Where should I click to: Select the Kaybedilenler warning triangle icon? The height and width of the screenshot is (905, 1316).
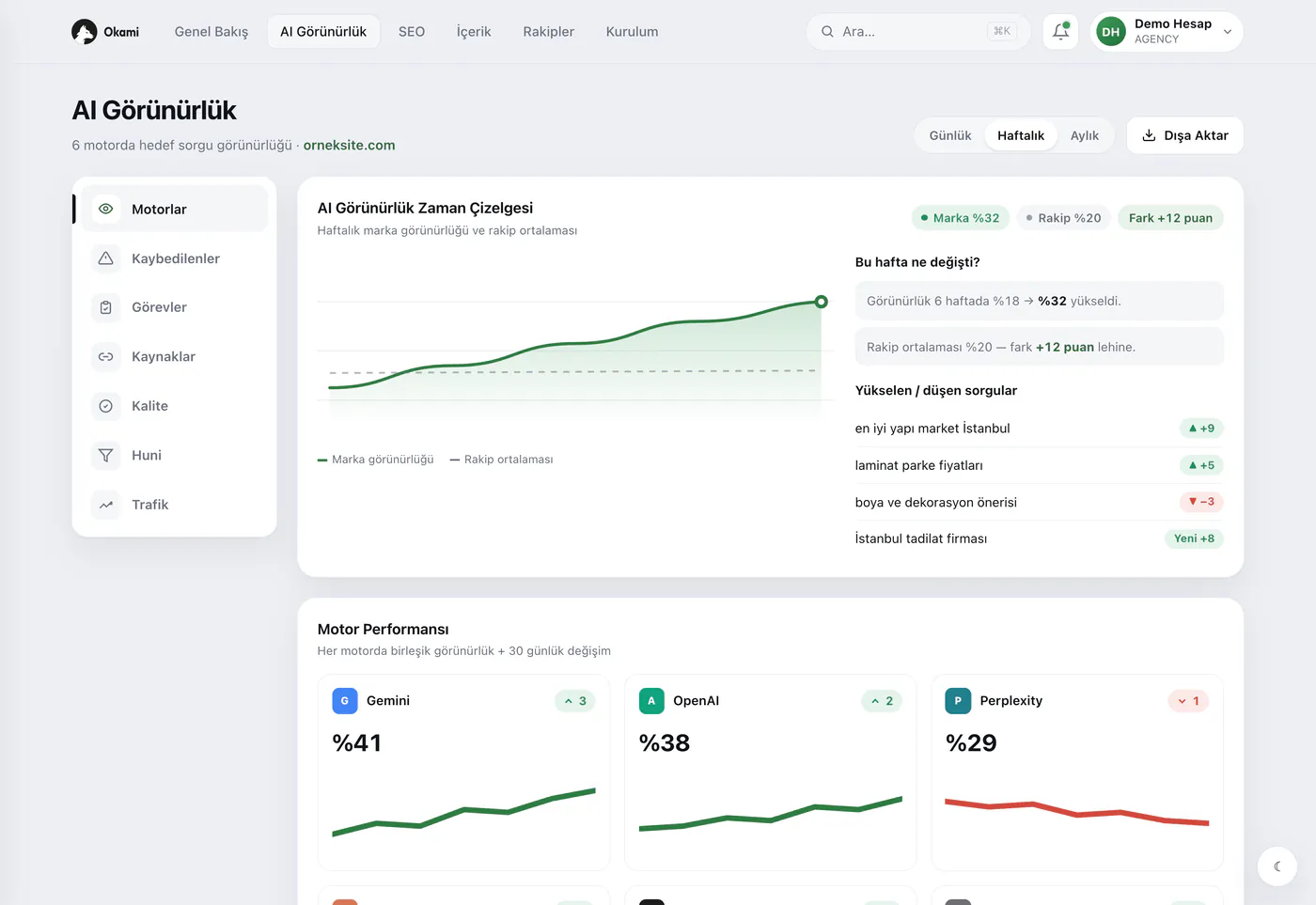click(x=106, y=258)
